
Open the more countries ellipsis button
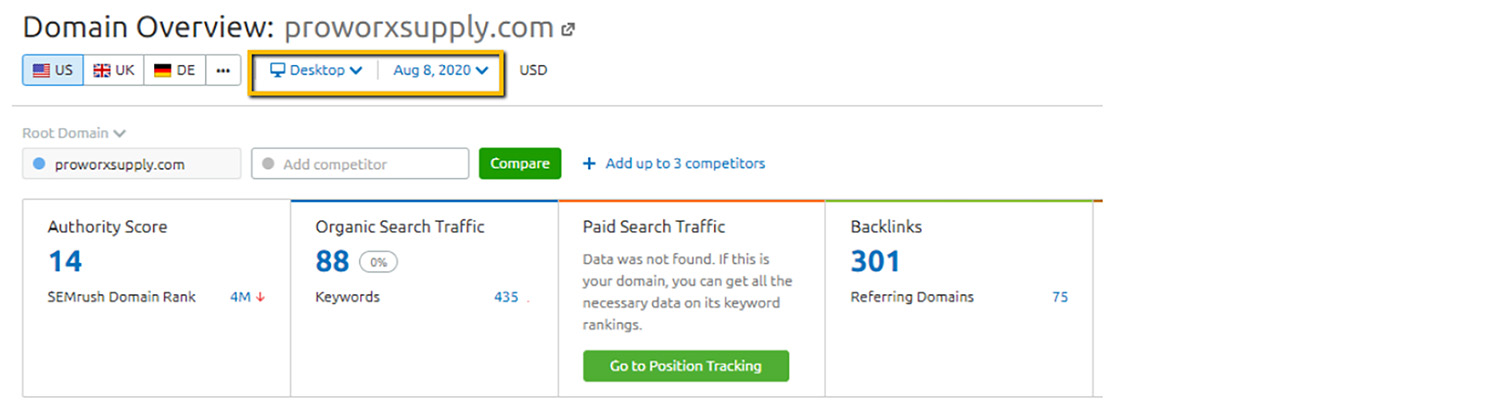pos(223,70)
